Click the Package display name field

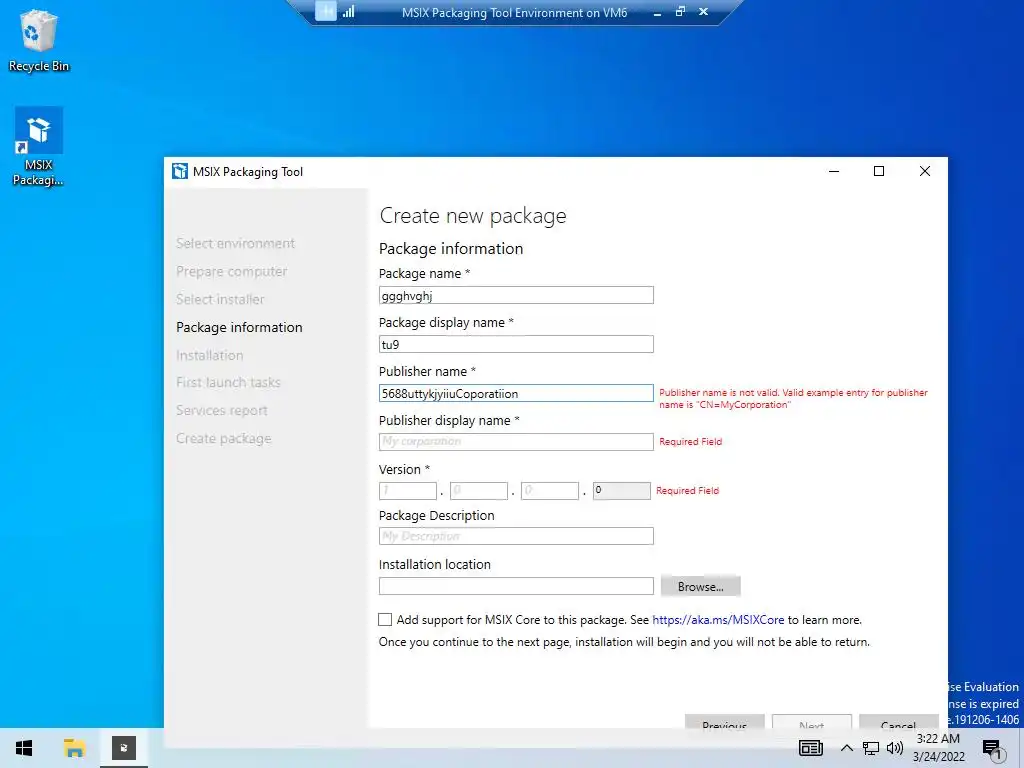(516, 344)
